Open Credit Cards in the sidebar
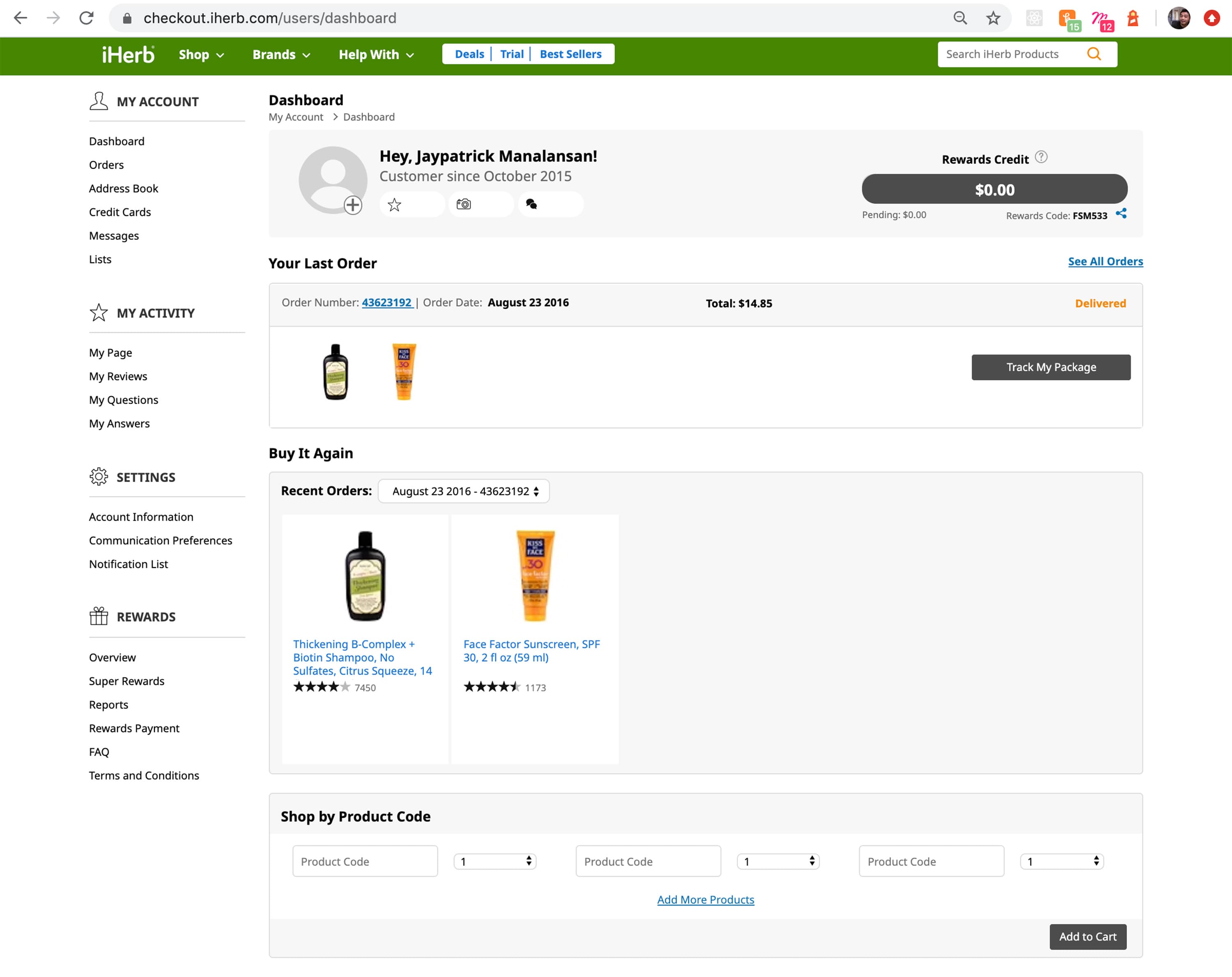This screenshot has height=977, width=1232. [120, 212]
